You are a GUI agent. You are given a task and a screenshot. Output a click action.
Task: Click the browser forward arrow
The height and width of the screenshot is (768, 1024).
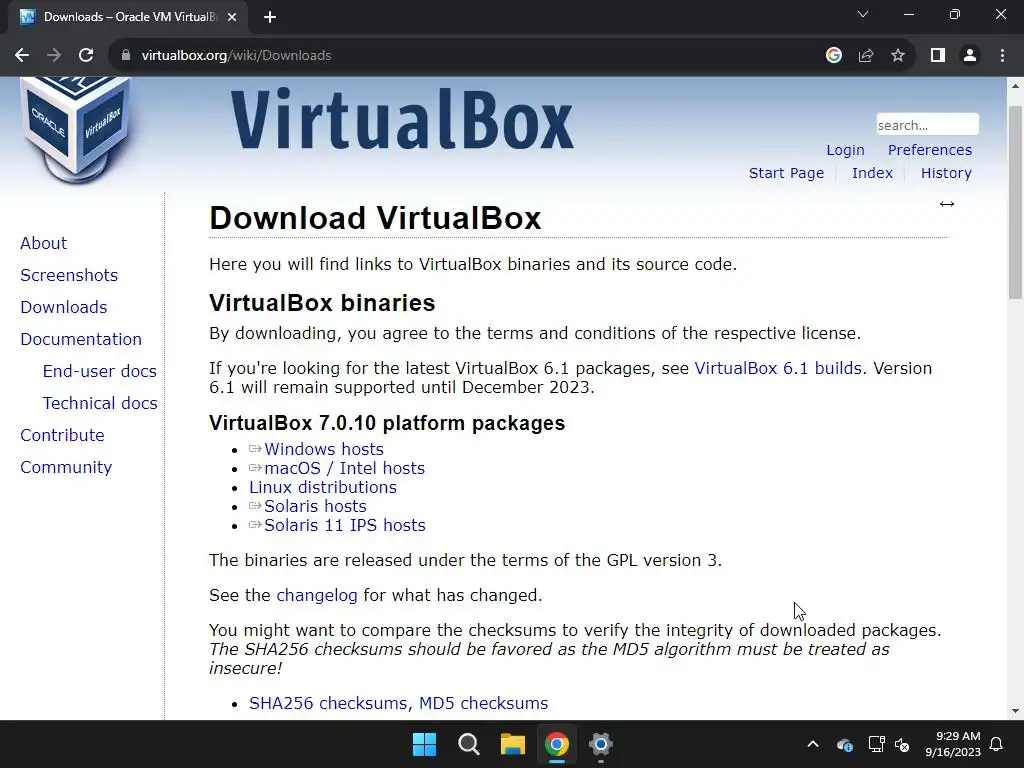point(54,56)
